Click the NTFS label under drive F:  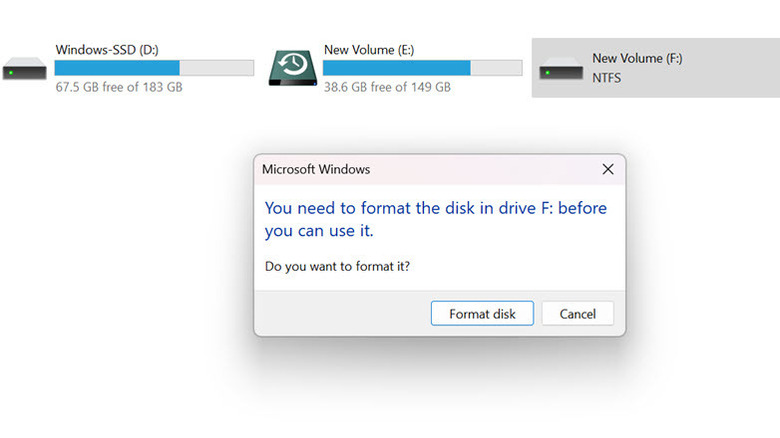(607, 77)
